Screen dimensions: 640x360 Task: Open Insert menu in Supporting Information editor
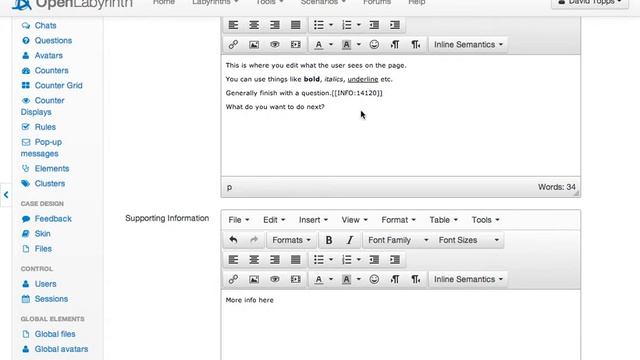click(x=313, y=220)
